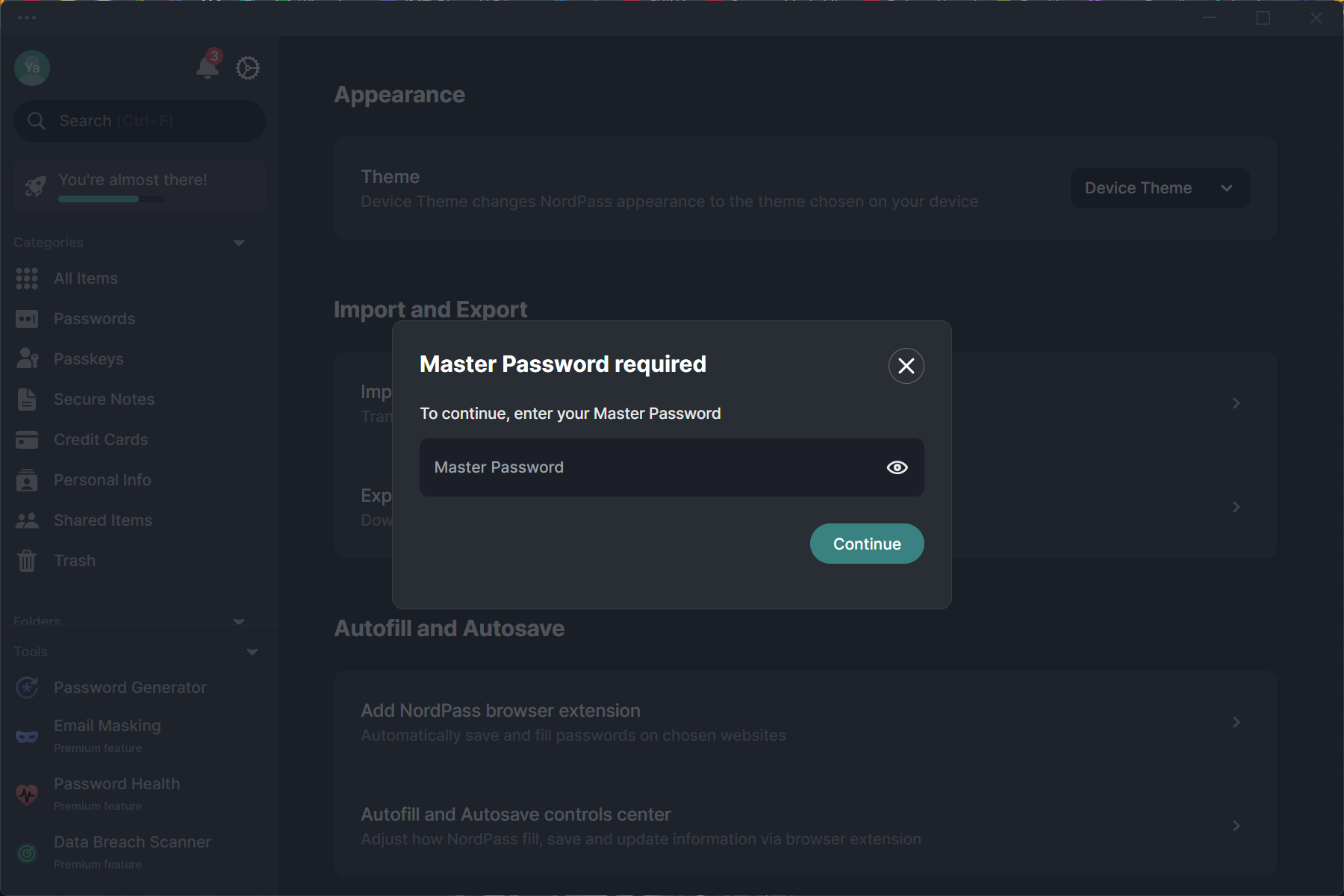Open NordPass settings gear

[x=248, y=68]
